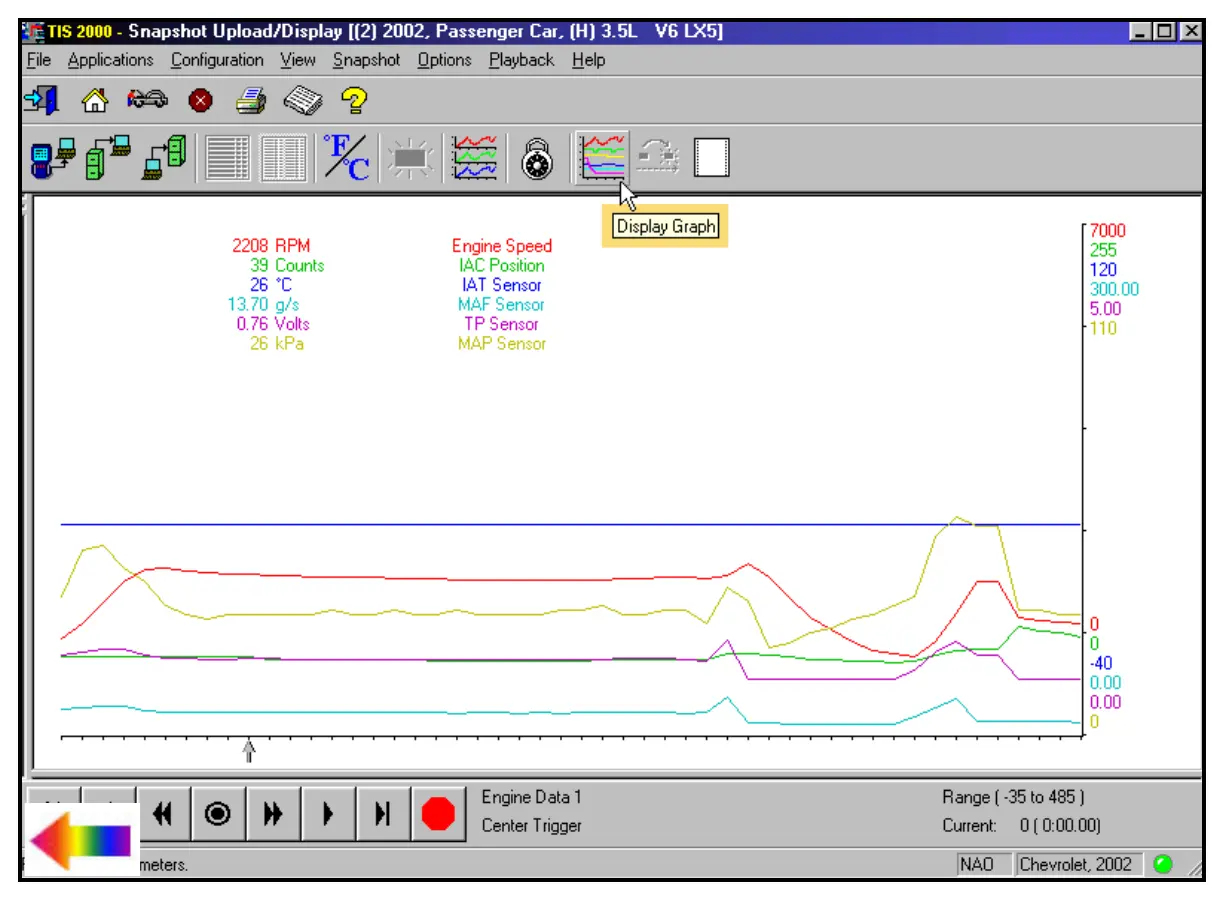Click the Display Graph toolbar icon
The image size is (1224, 900).
pos(603,157)
